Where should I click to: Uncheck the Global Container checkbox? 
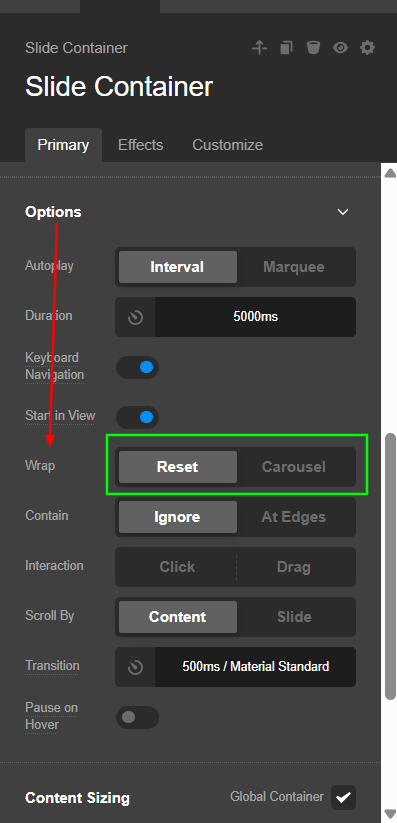tap(343, 798)
